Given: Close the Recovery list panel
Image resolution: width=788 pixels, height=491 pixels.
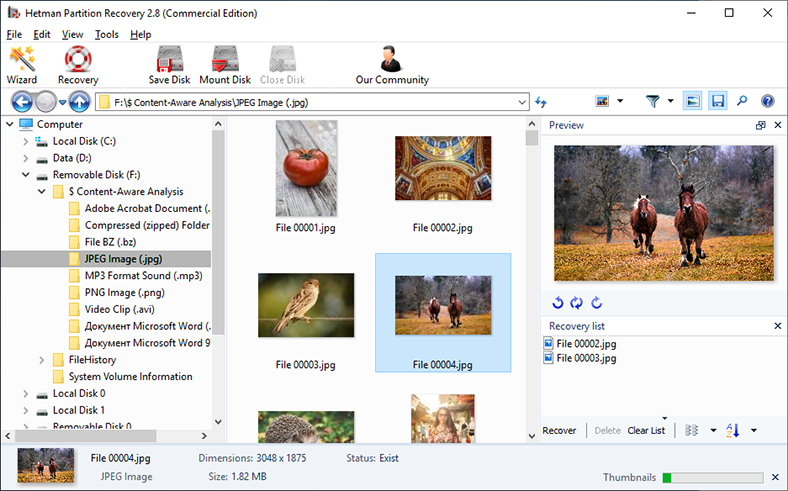Looking at the screenshot, I should [777, 326].
